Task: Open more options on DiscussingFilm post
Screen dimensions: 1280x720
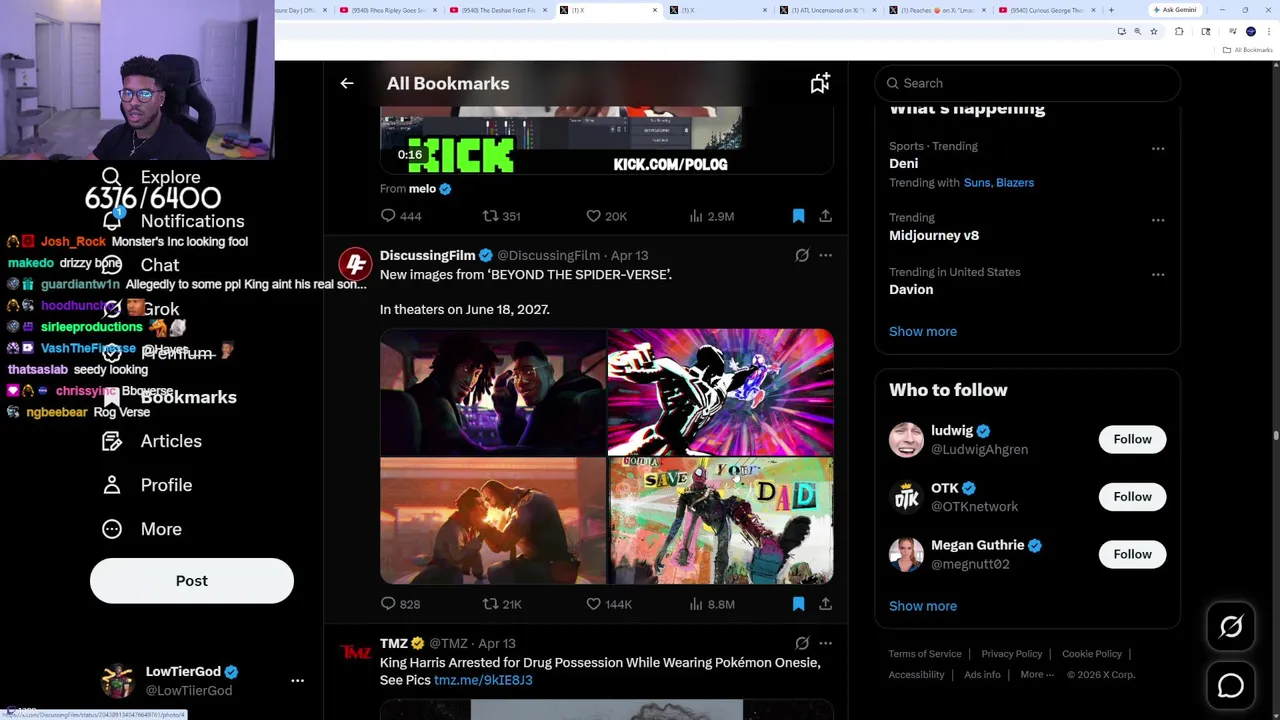Action: (825, 255)
